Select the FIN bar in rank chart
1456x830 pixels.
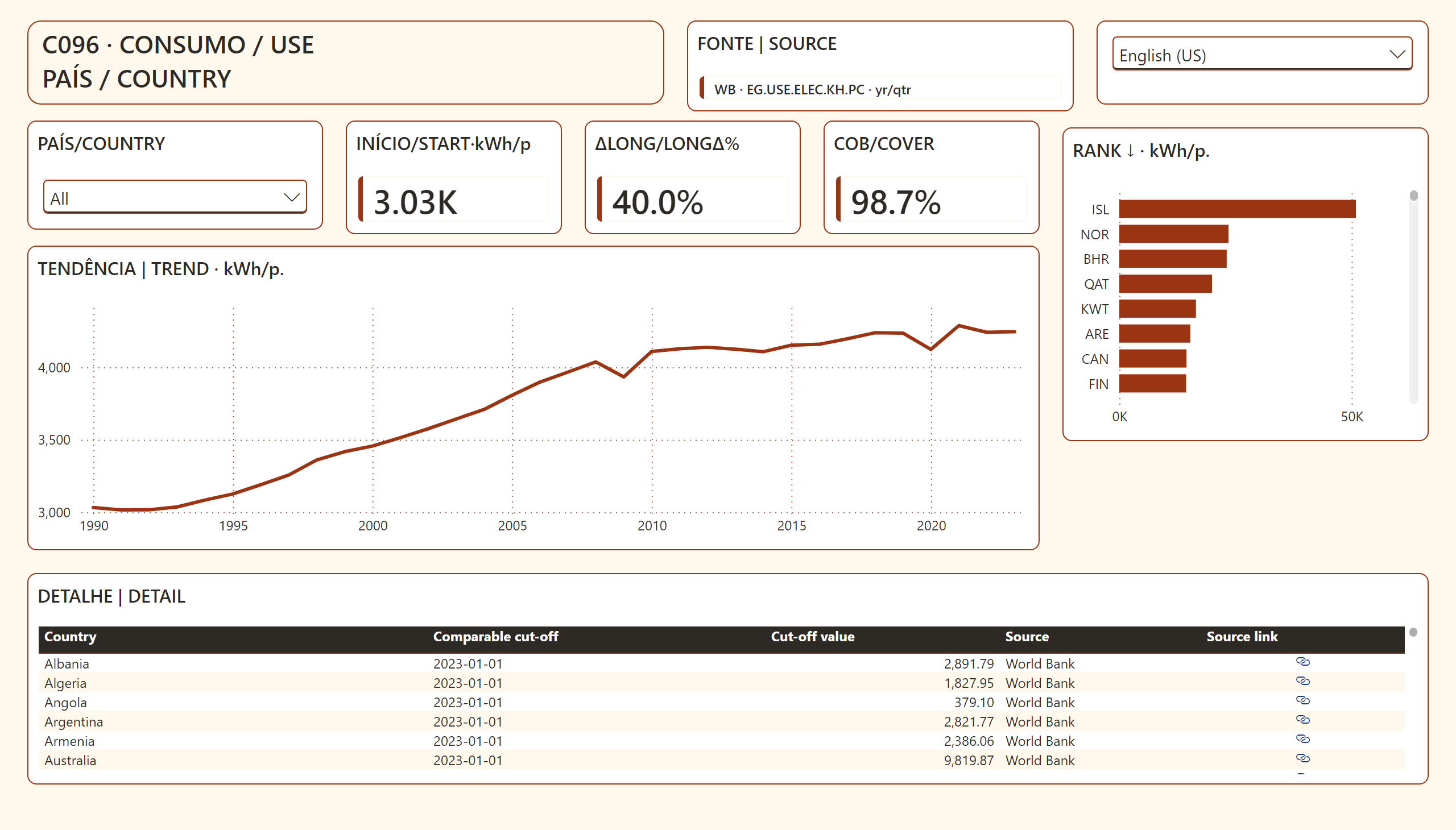[1152, 384]
